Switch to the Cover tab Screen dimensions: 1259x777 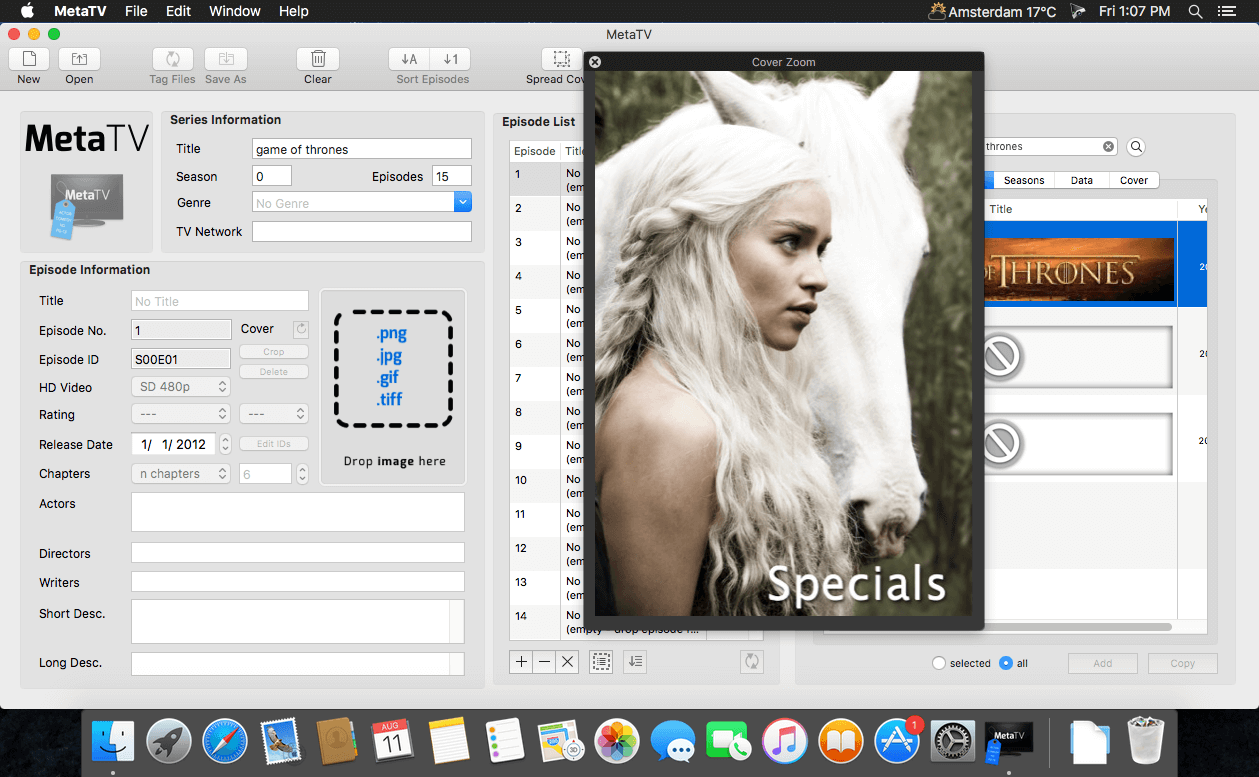tap(1134, 180)
